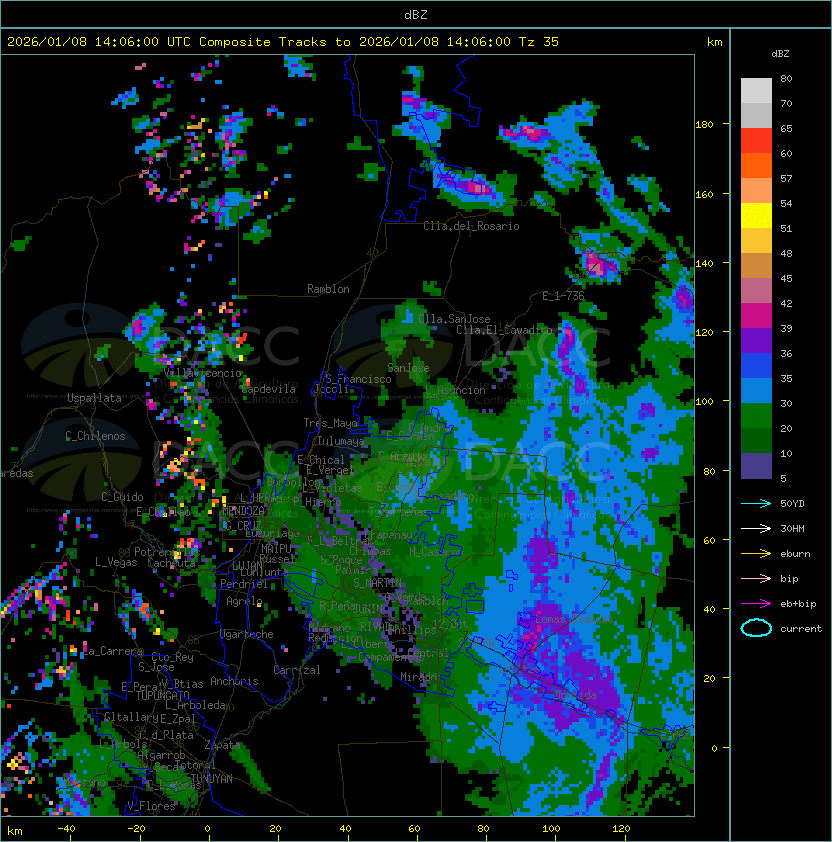Image resolution: width=832 pixels, height=842 pixels.
Task: Click the white 30HM arrow symbol
Action: coord(756,529)
